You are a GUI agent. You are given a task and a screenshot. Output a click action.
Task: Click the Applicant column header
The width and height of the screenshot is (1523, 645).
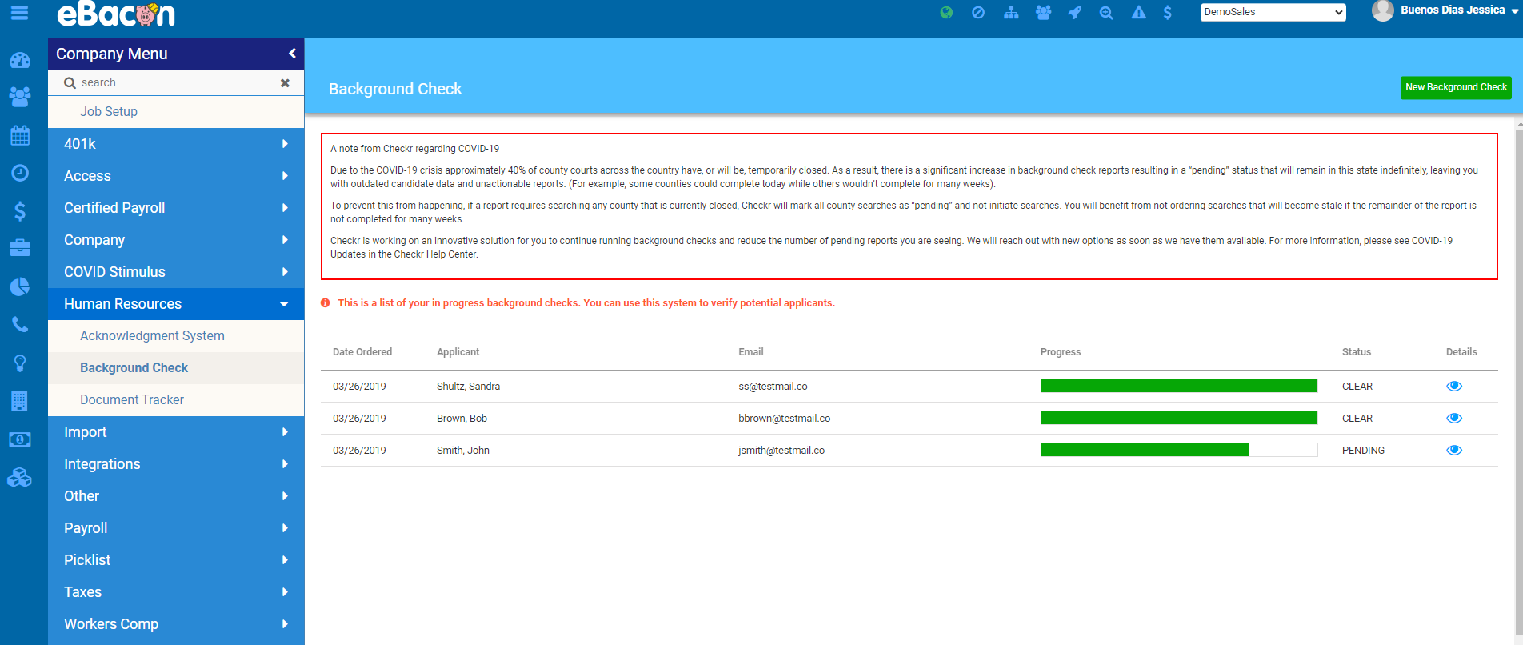click(x=458, y=352)
